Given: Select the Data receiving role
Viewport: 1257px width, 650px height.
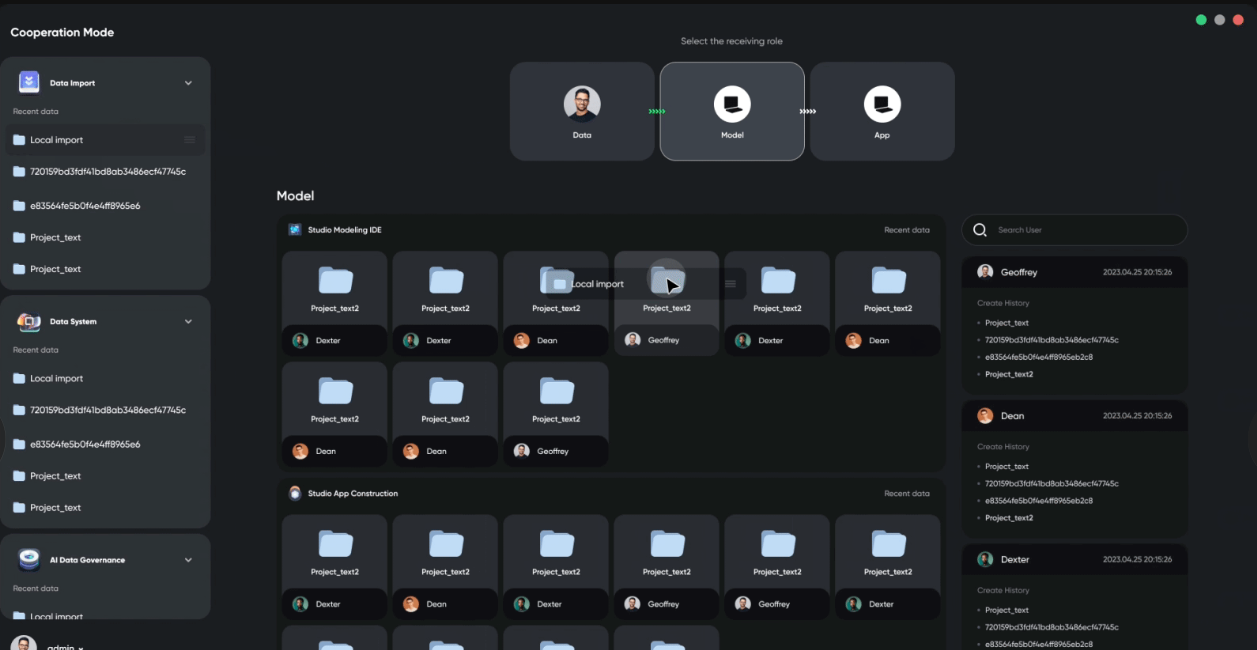Looking at the screenshot, I should click(582, 111).
